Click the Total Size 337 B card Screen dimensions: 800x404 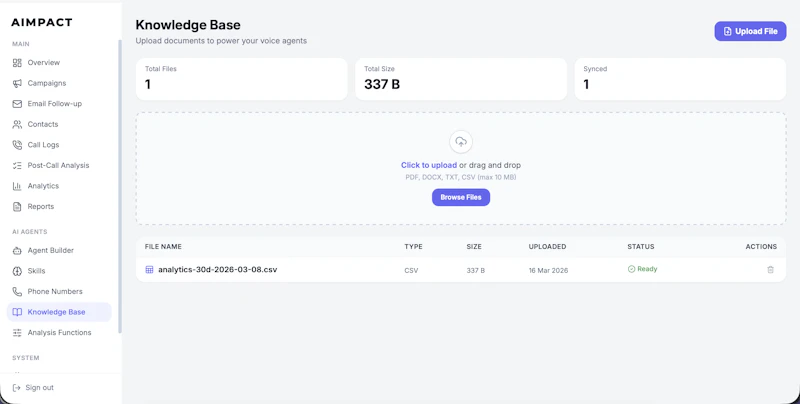pyautogui.click(x=461, y=79)
